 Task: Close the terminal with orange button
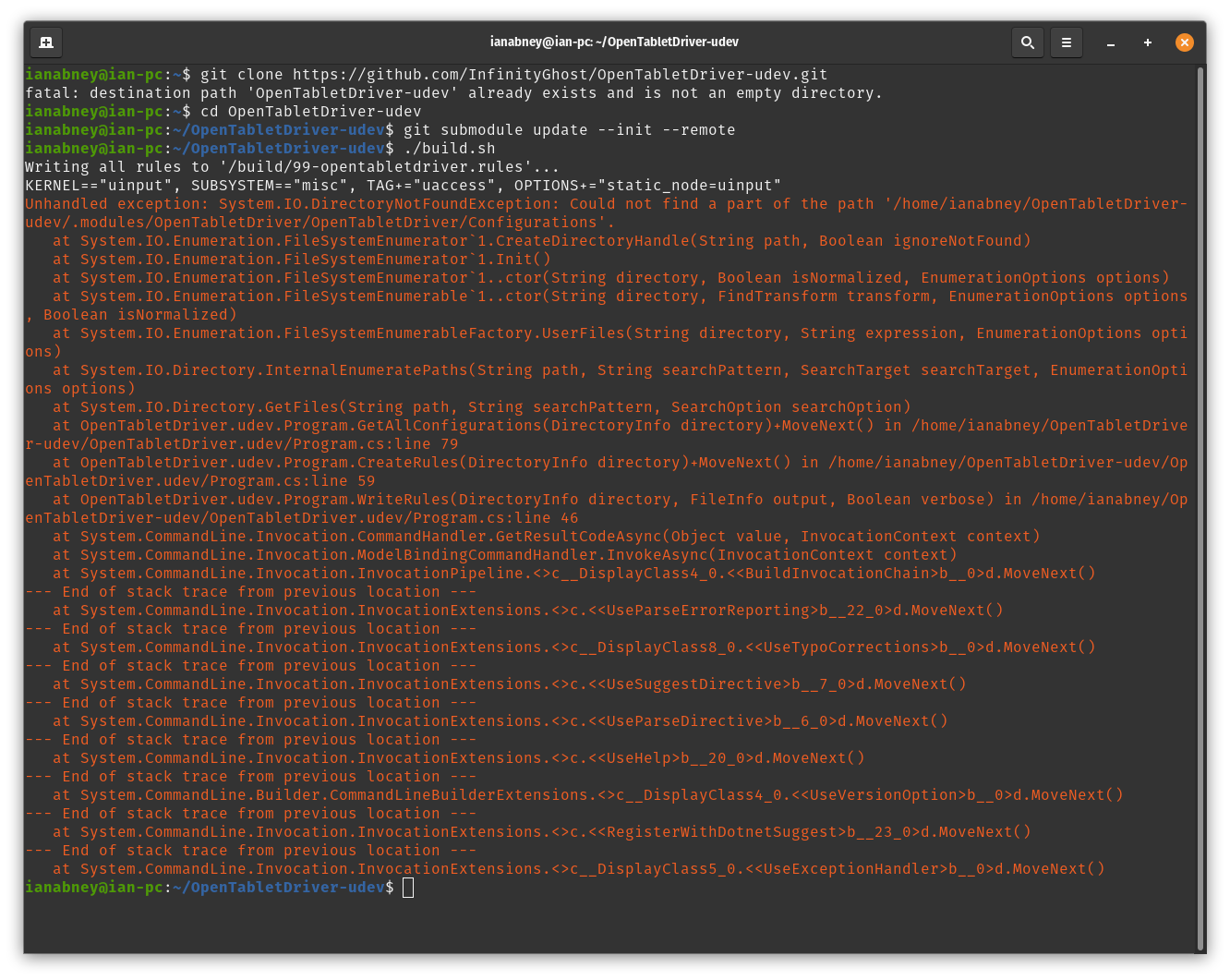[1185, 42]
